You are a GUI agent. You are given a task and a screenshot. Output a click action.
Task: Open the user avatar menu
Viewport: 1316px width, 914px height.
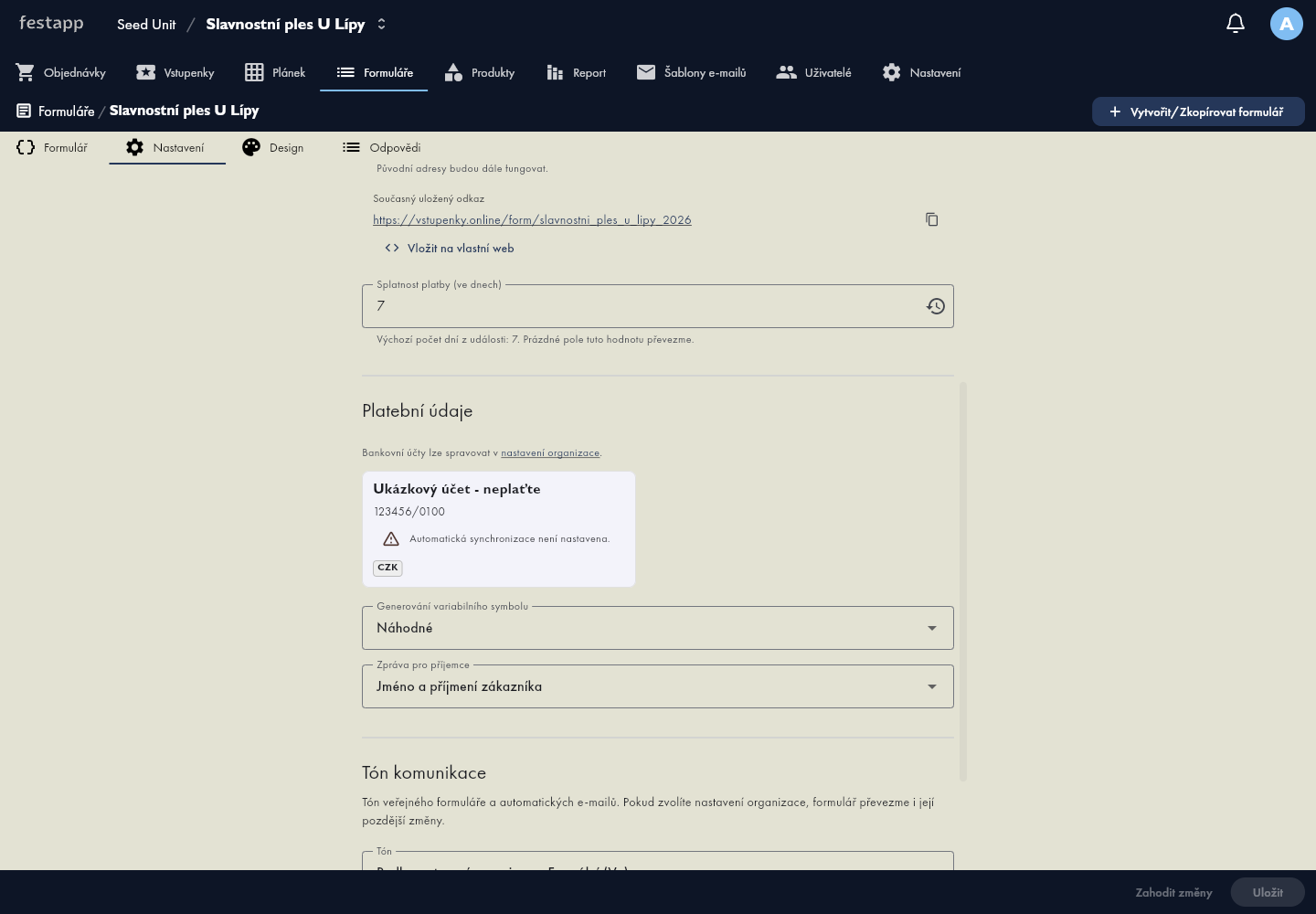tap(1287, 24)
